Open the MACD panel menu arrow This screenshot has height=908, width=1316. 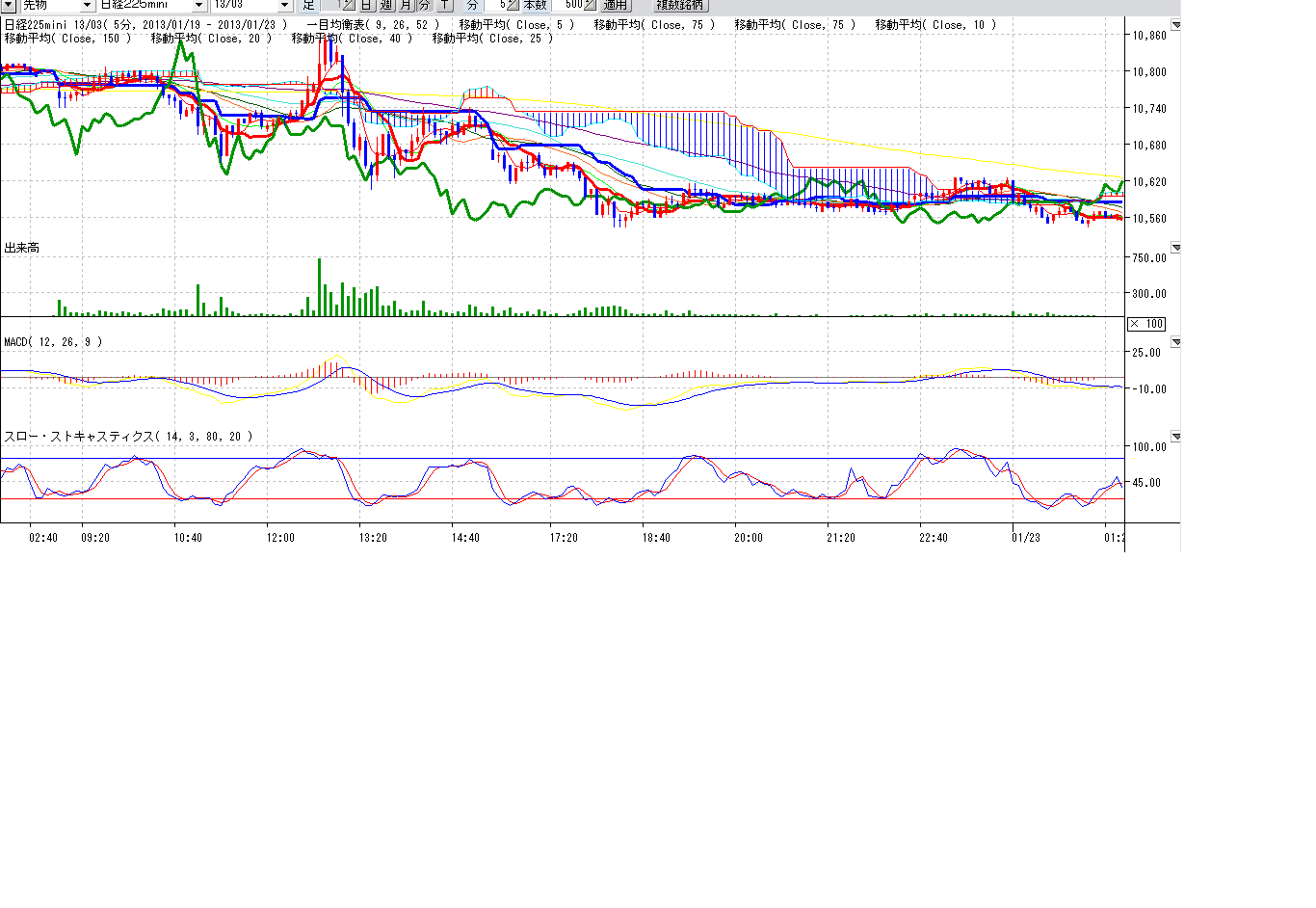pos(1175,342)
